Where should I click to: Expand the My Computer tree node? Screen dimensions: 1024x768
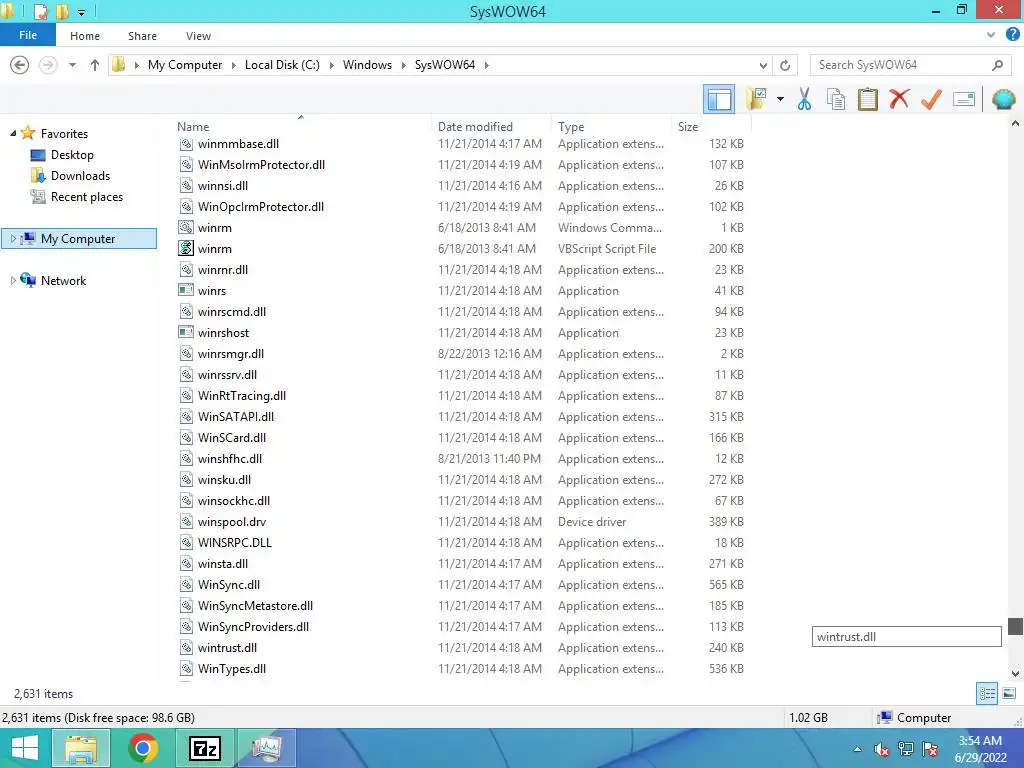point(13,239)
